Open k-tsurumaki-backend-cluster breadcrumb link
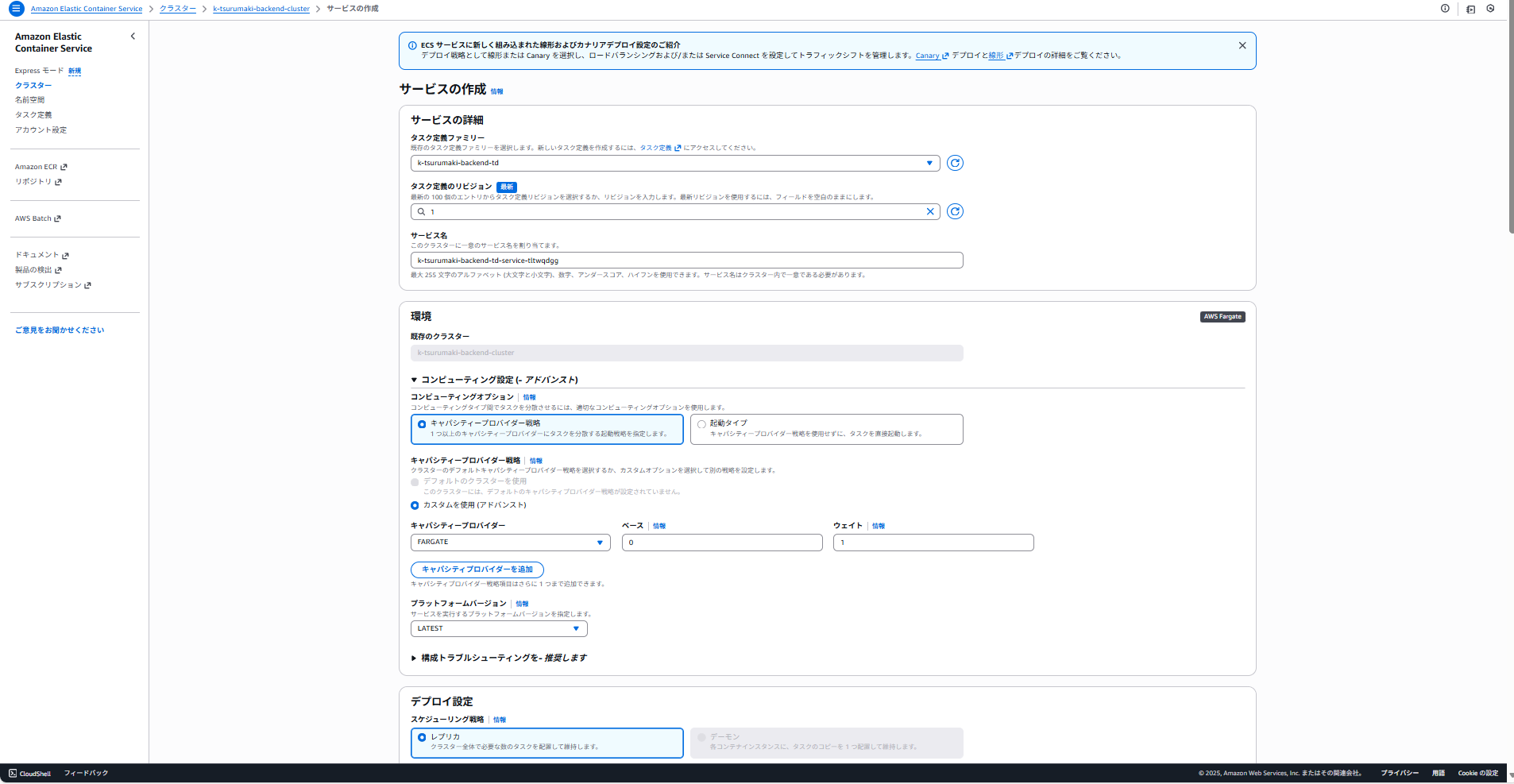Screen dimensions: 1514x784 261,9
